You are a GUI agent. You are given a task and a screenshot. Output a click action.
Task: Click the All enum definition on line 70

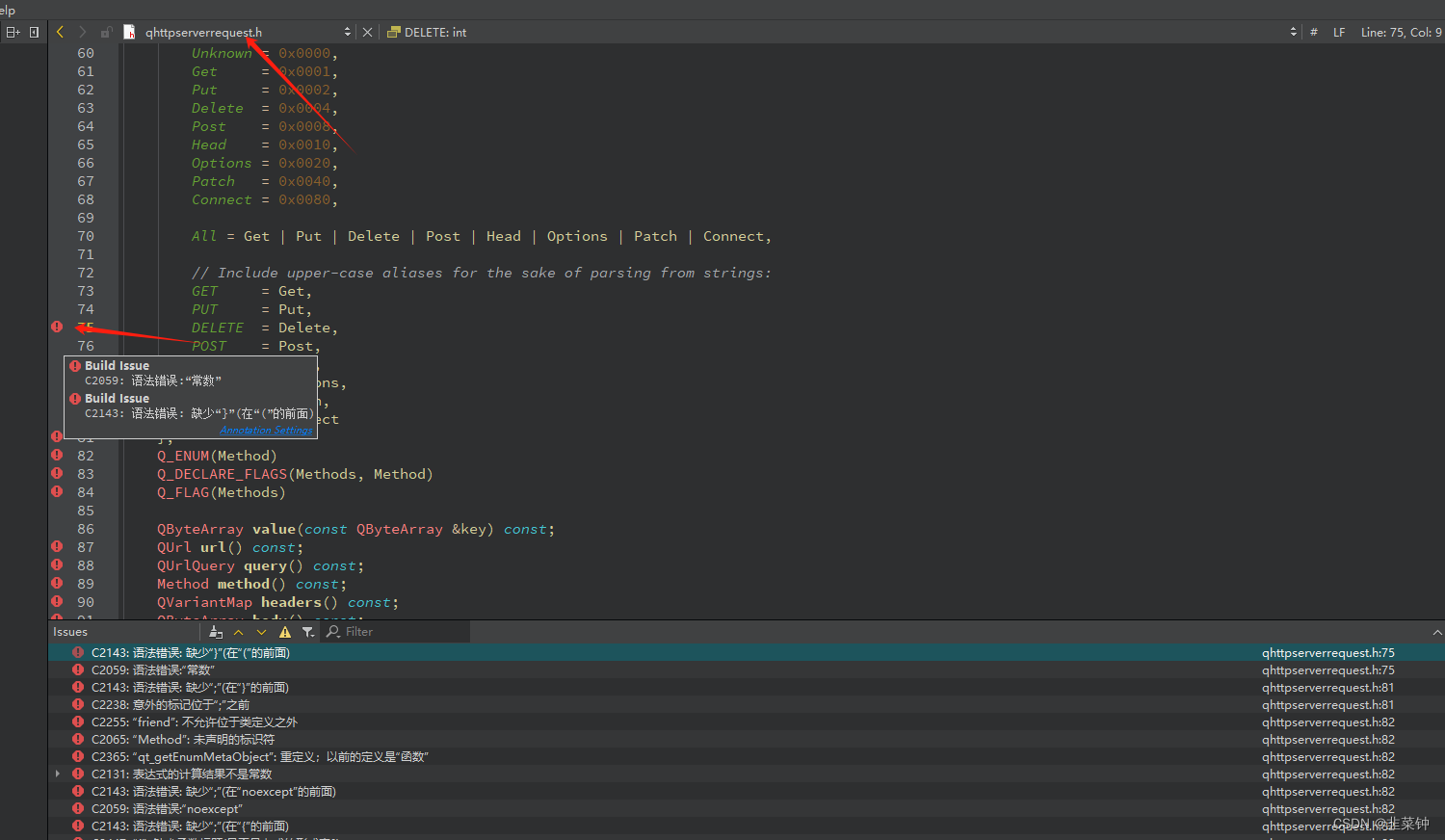[204, 236]
